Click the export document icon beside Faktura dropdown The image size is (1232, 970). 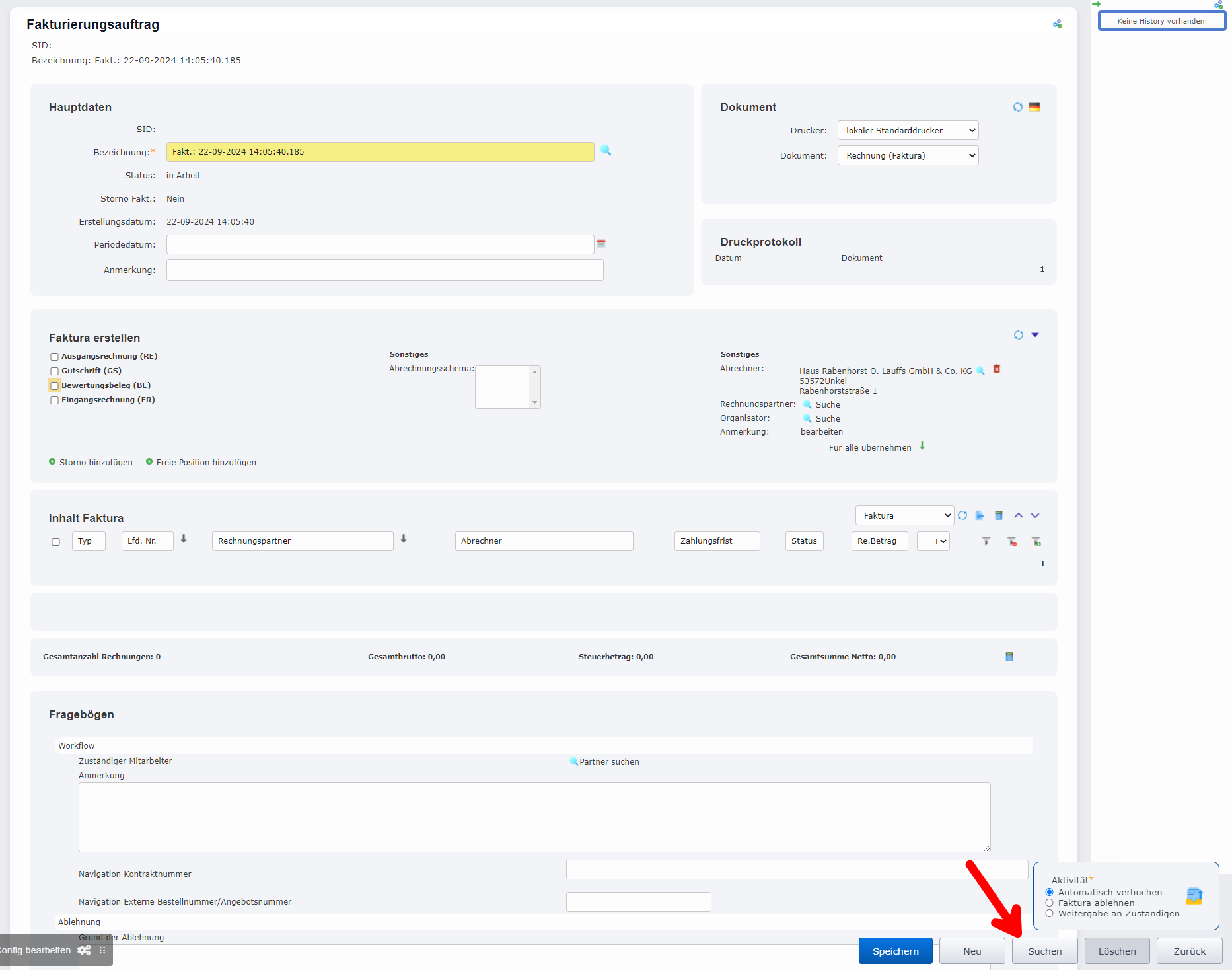pos(980,515)
